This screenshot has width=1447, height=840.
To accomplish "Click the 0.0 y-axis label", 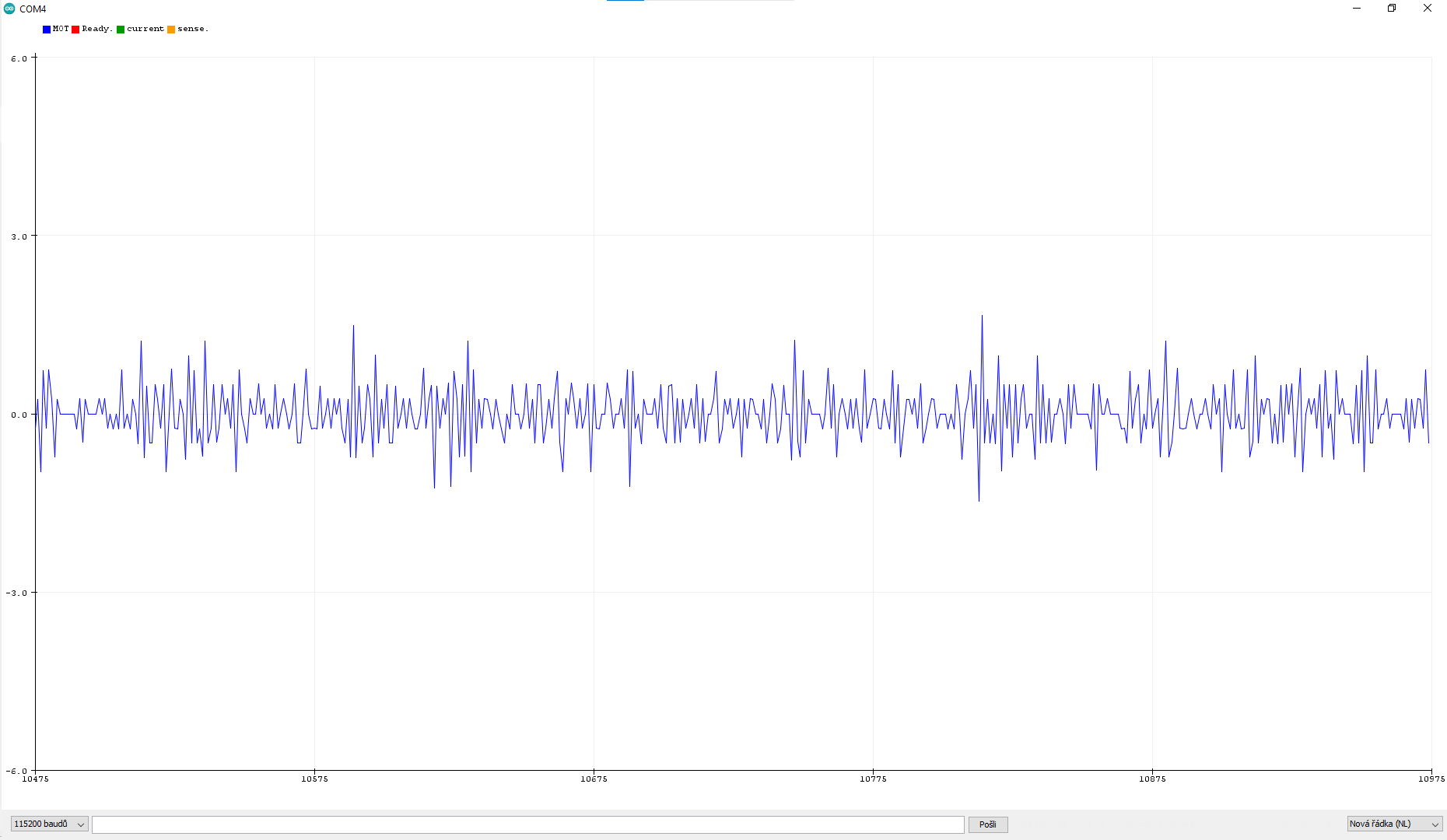I will click(19, 415).
